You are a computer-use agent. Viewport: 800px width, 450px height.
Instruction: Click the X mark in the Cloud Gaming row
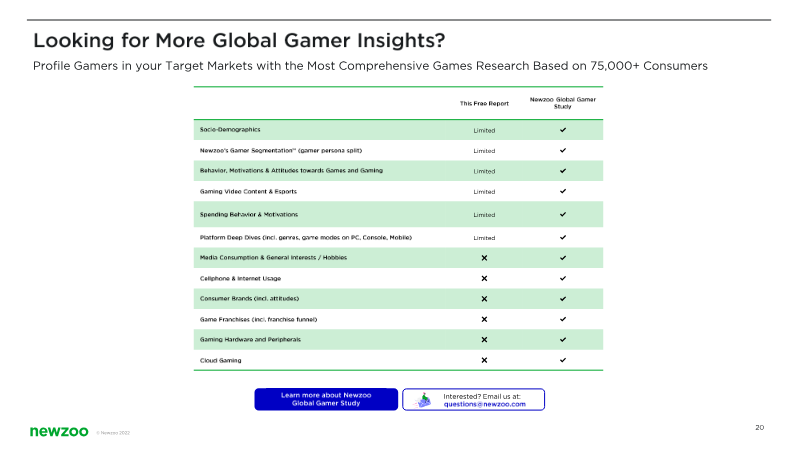(484, 360)
